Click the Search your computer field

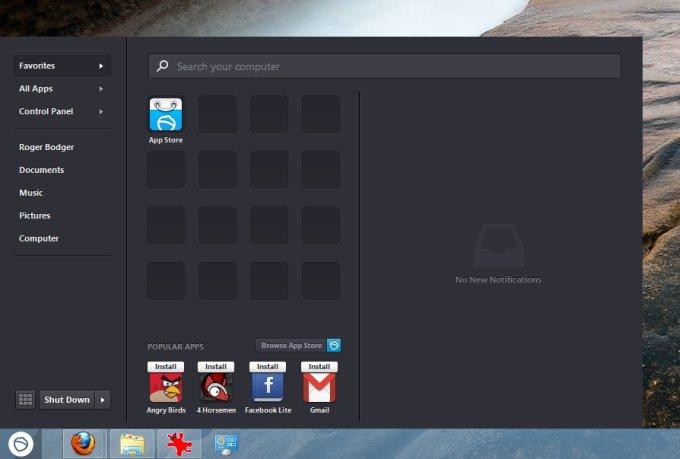point(384,66)
